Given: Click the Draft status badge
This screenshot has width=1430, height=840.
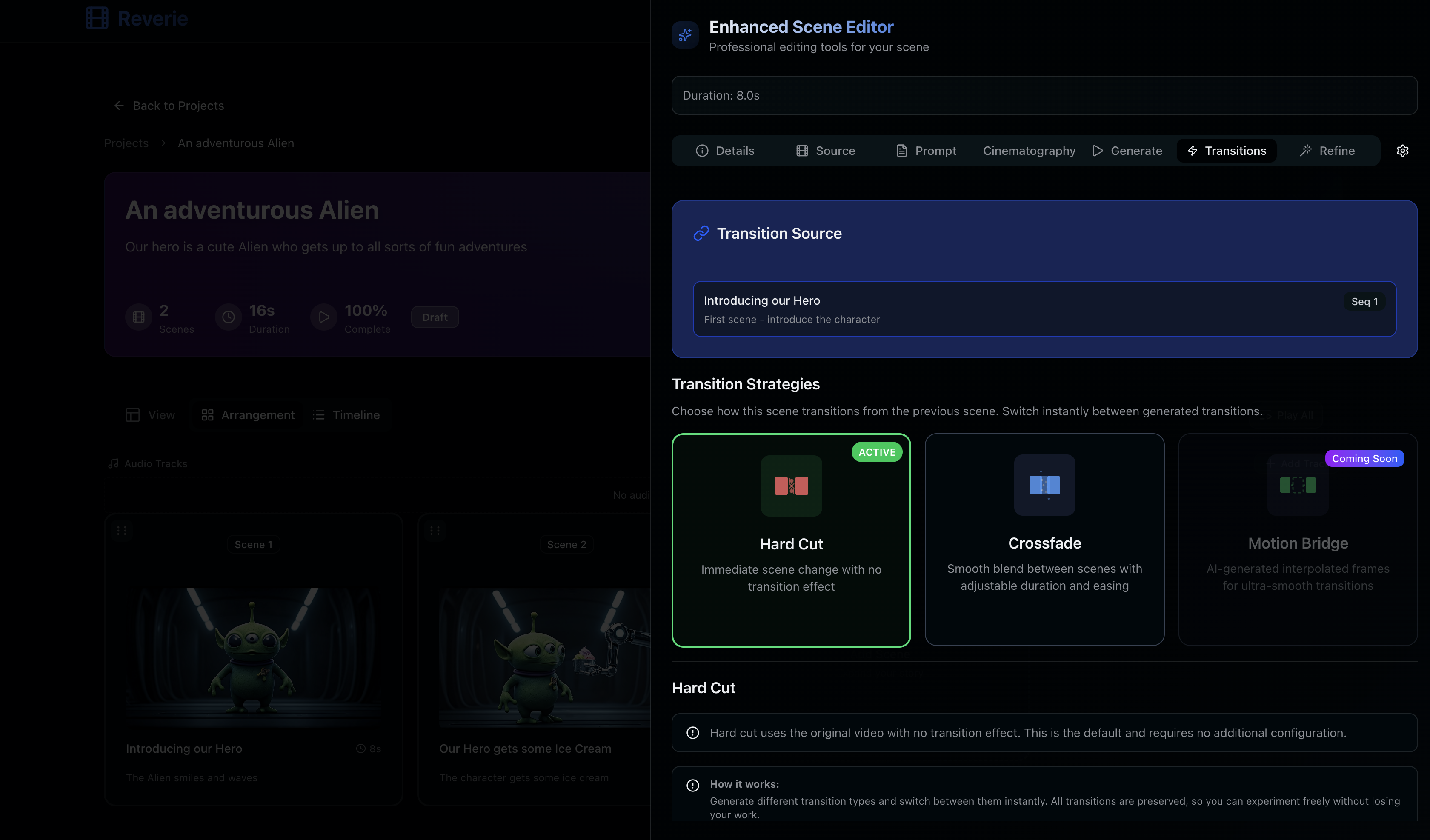Looking at the screenshot, I should [x=435, y=317].
